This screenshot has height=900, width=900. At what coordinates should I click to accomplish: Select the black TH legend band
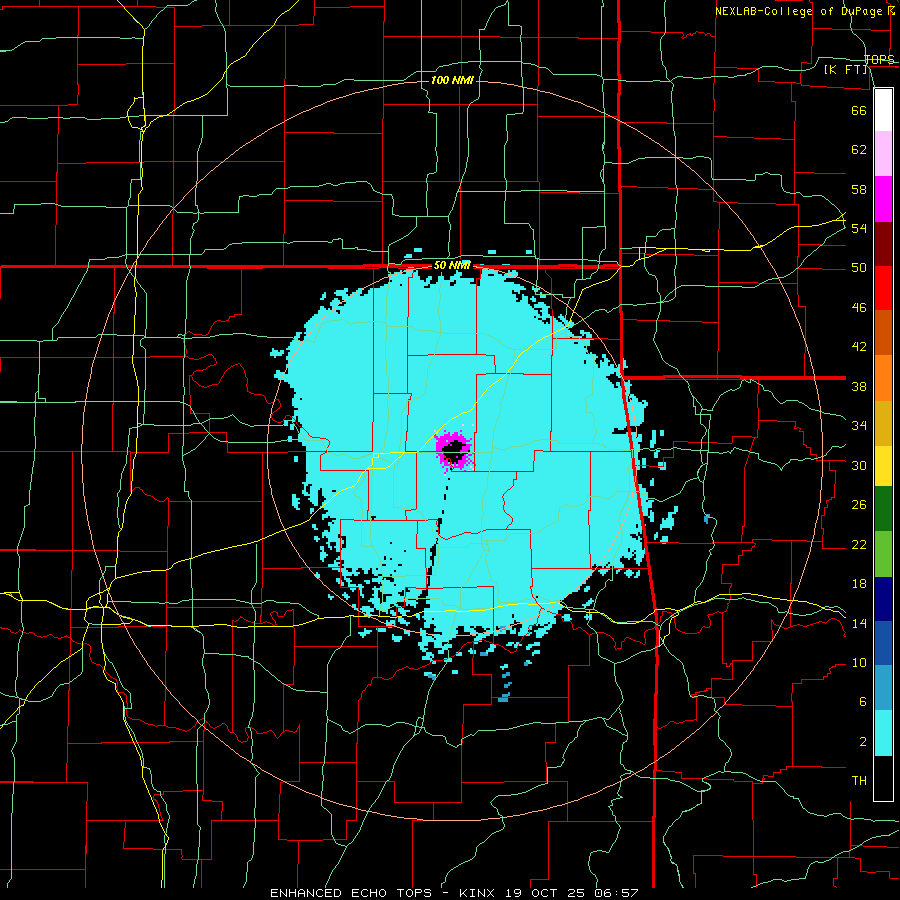point(883,778)
